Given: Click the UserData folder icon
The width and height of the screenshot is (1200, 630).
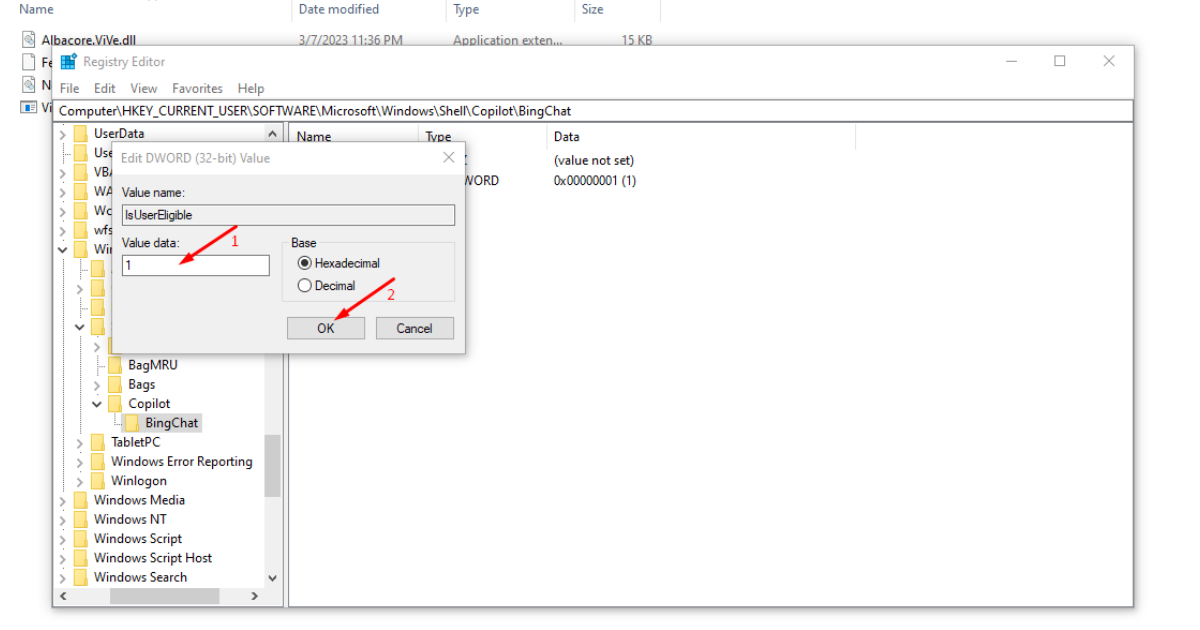Looking at the screenshot, I should pyautogui.click(x=80, y=133).
